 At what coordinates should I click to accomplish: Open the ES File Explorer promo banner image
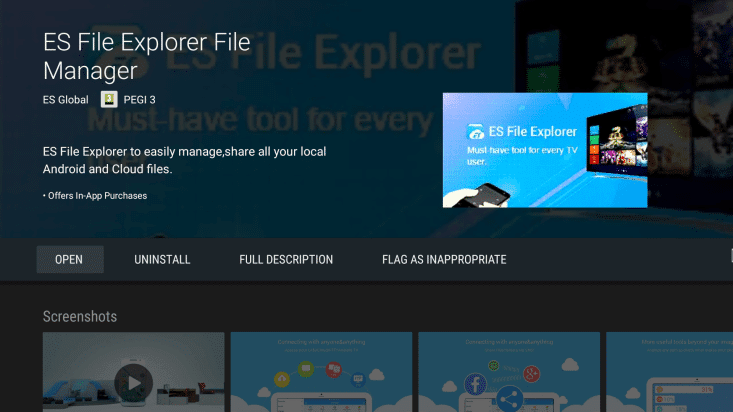(x=545, y=150)
